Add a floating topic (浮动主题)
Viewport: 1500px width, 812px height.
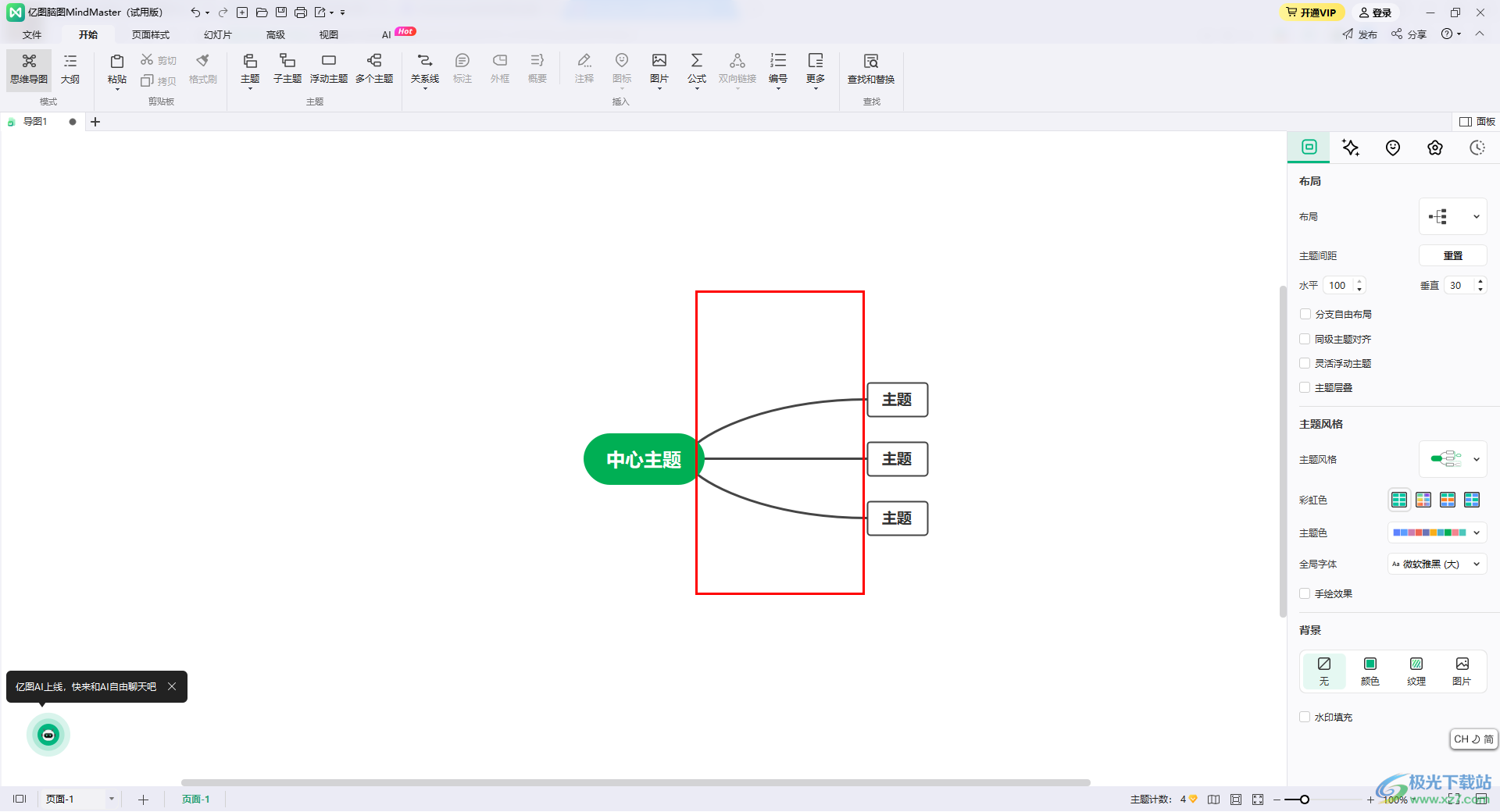(x=329, y=69)
